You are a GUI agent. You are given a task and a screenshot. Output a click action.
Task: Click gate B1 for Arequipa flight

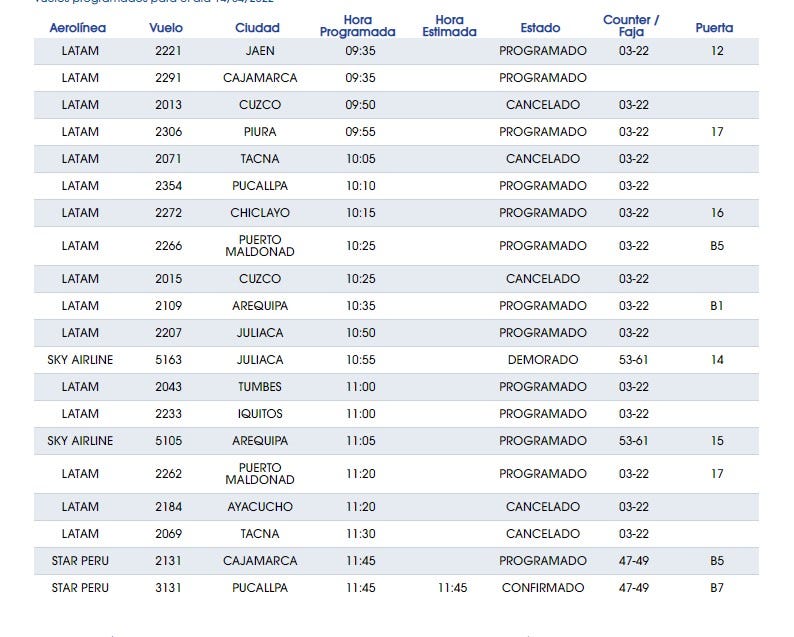click(x=716, y=306)
